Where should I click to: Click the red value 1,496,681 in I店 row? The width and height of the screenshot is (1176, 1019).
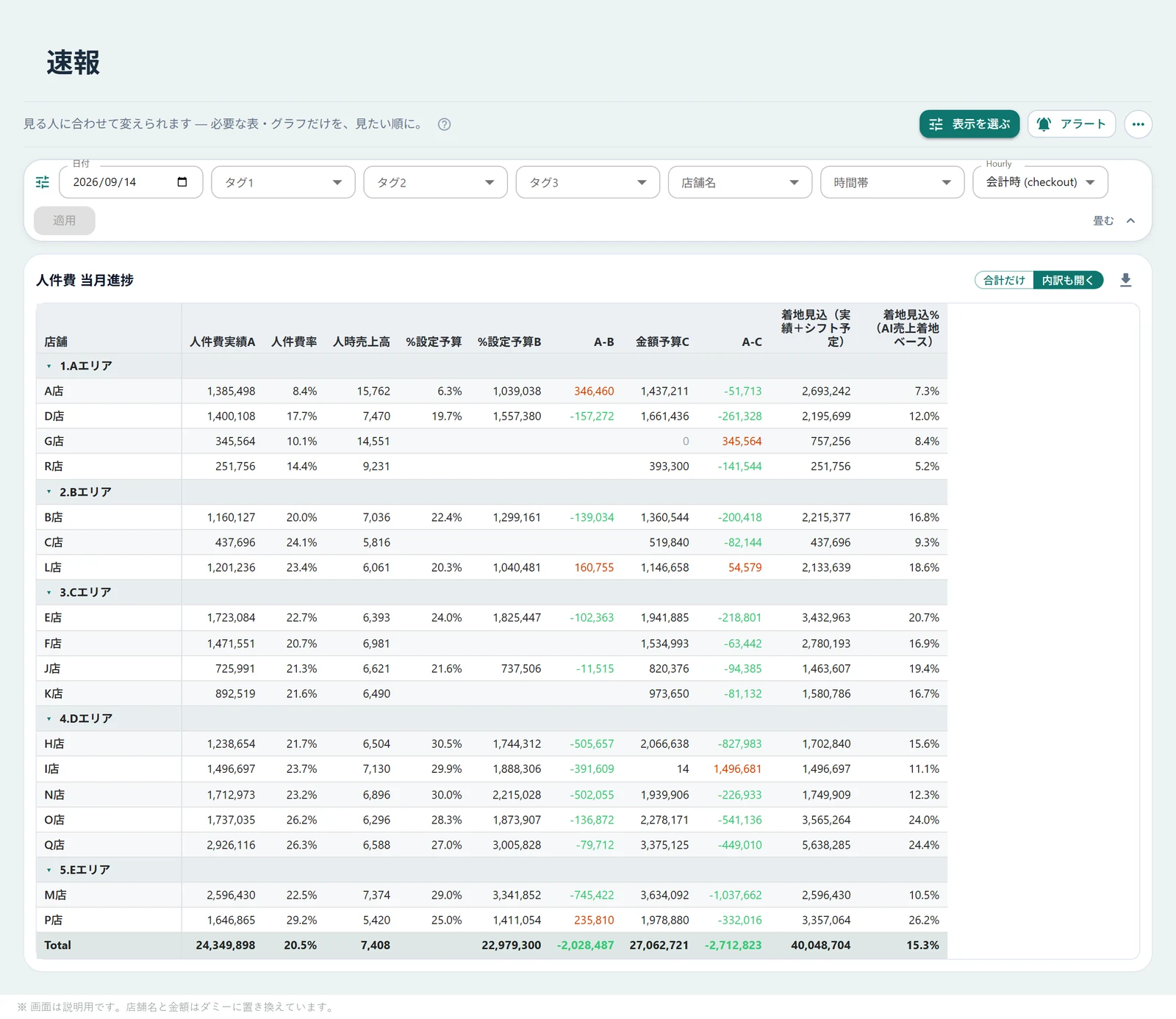coord(737,769)
